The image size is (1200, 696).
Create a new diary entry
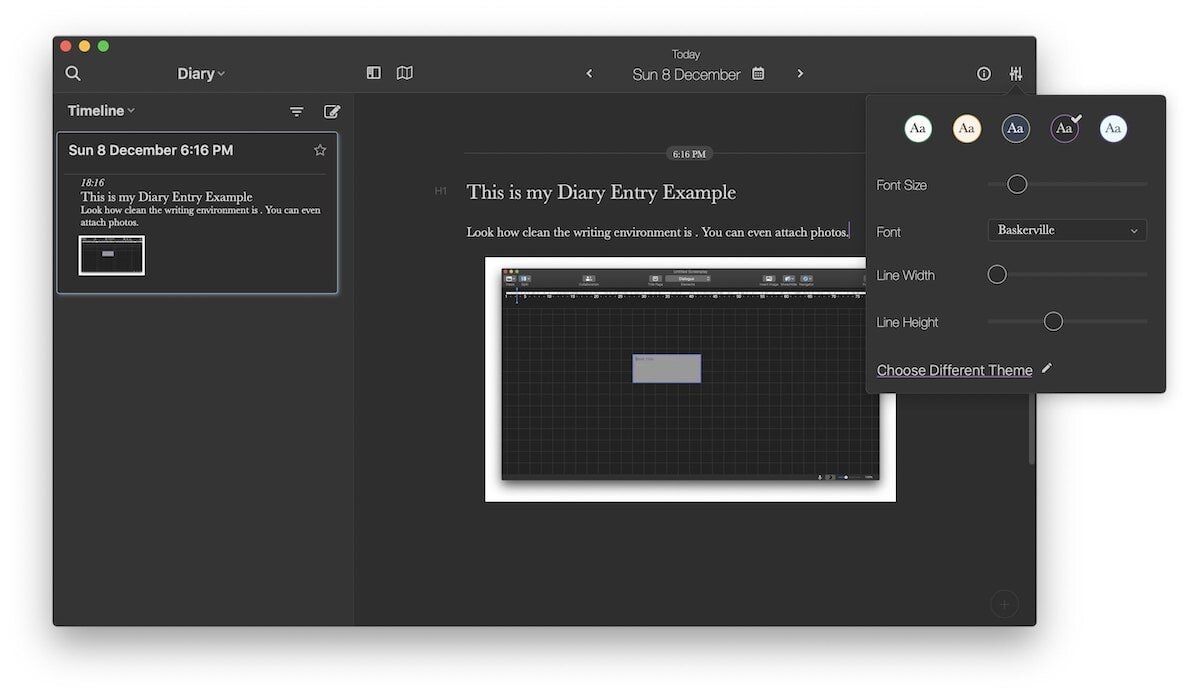[332, 111]
